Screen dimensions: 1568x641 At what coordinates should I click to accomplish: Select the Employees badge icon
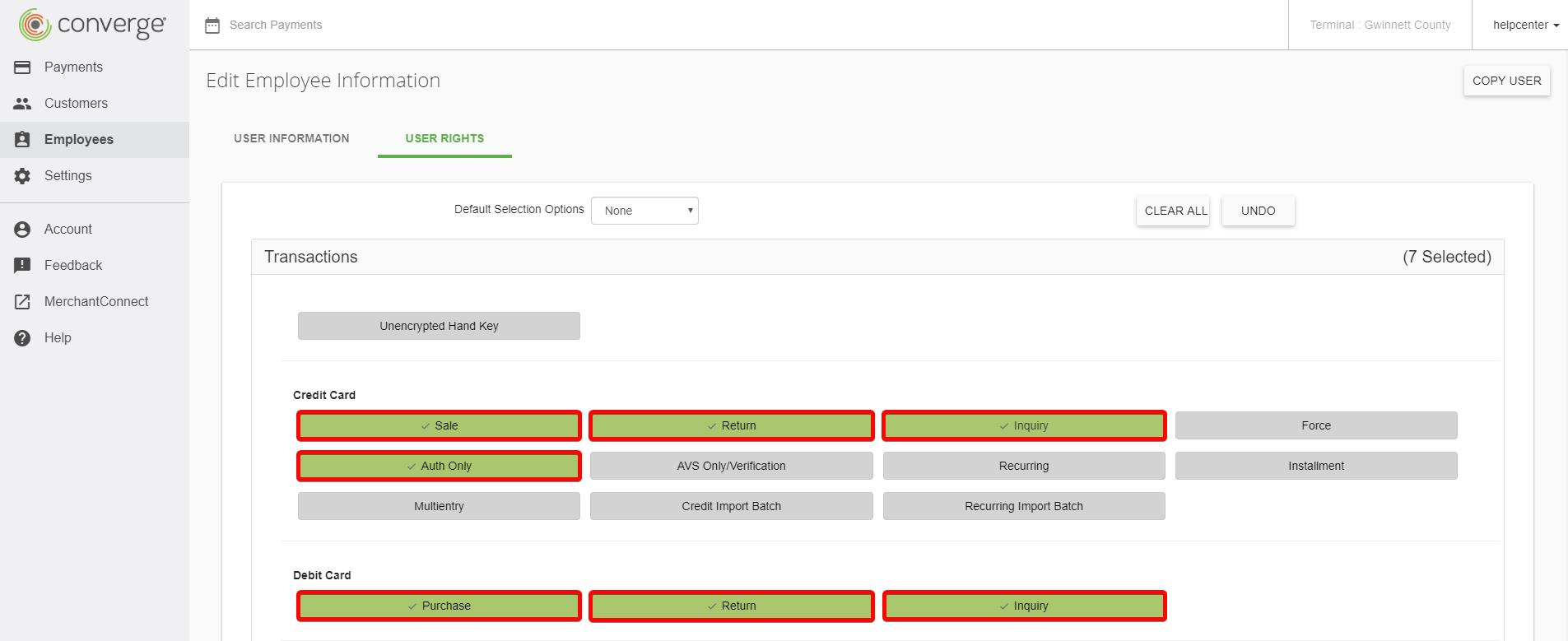click(22, 139)
